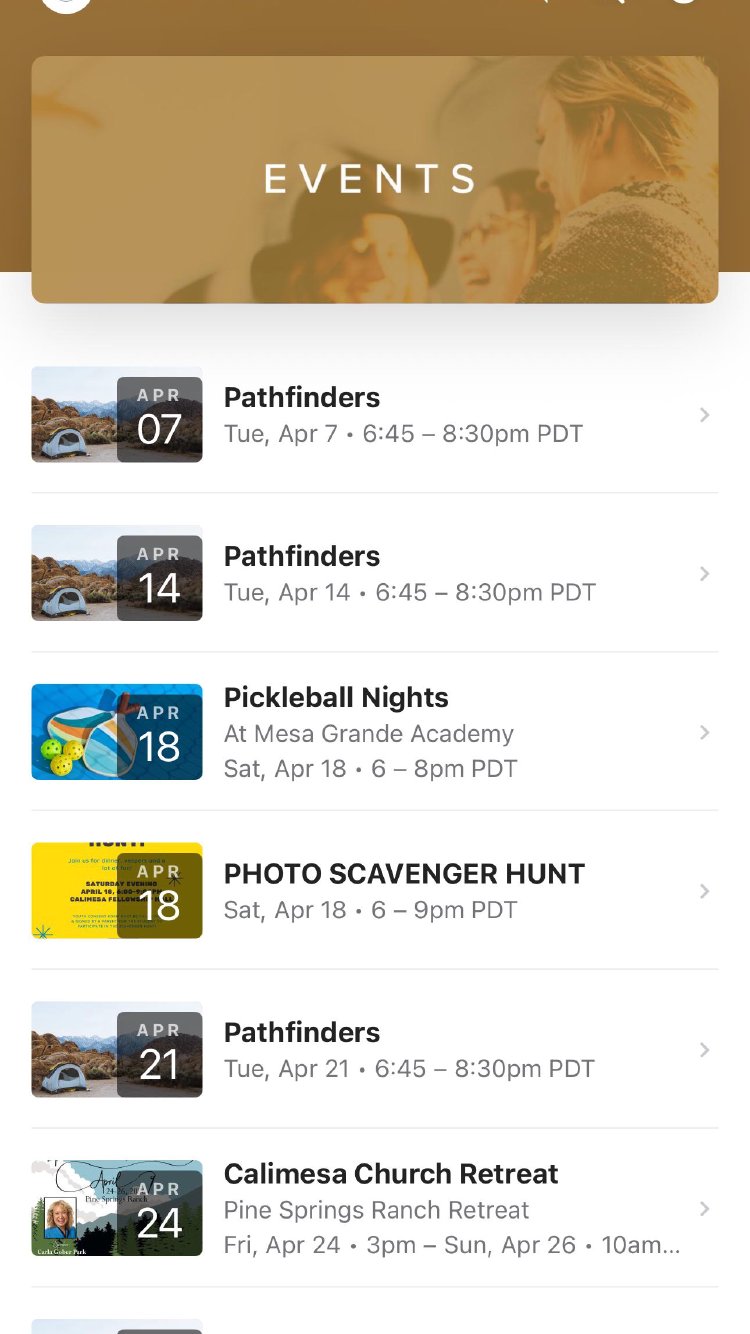
Task: Open chevron arrow for Apr 7 Pathfinders
Action: tap(704, 415)
